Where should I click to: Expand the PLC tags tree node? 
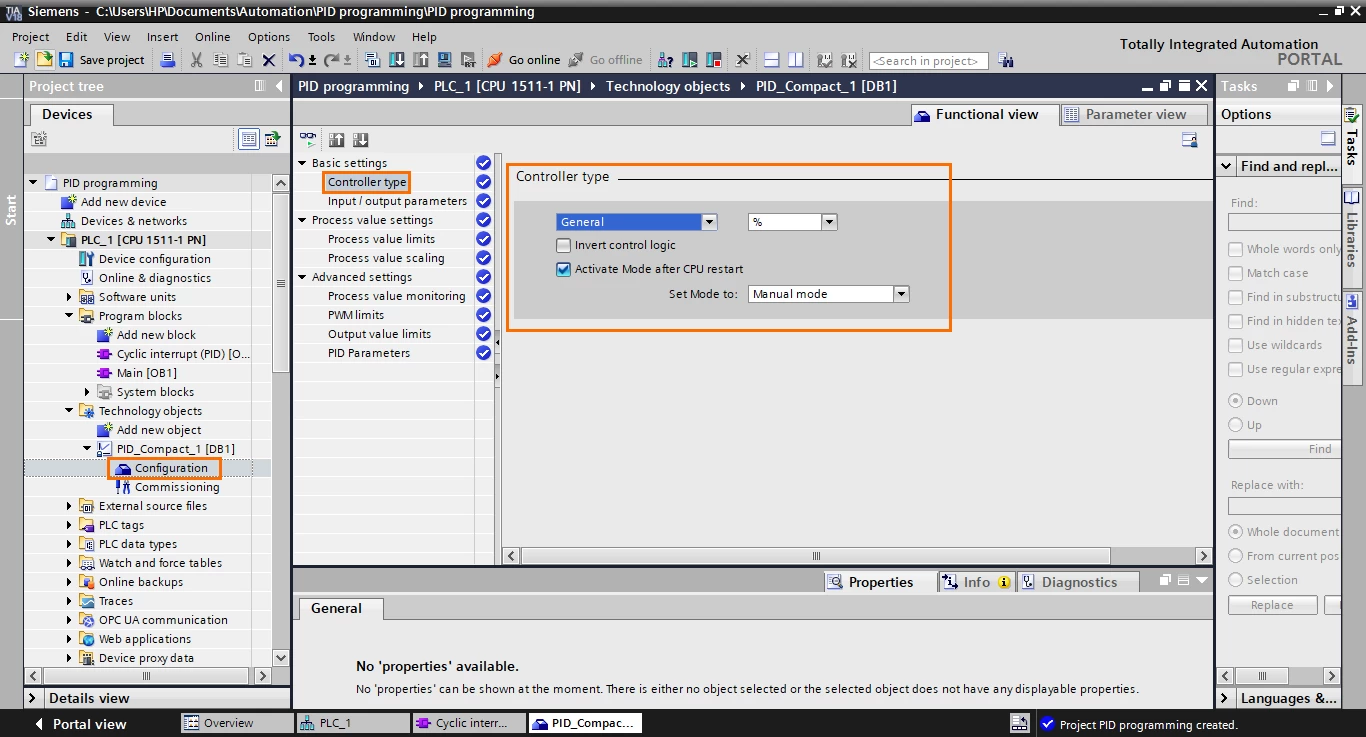[x=69, y=525]
